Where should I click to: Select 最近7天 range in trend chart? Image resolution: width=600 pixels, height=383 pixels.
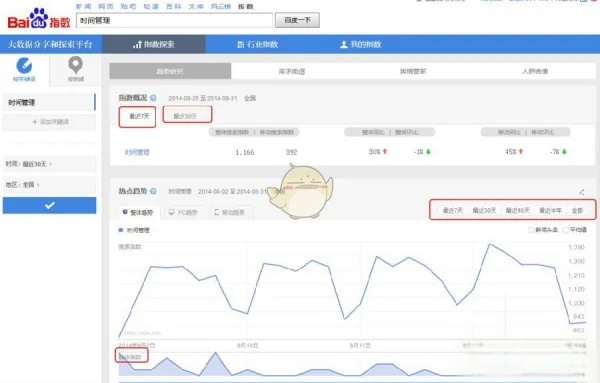click(453, 210)
